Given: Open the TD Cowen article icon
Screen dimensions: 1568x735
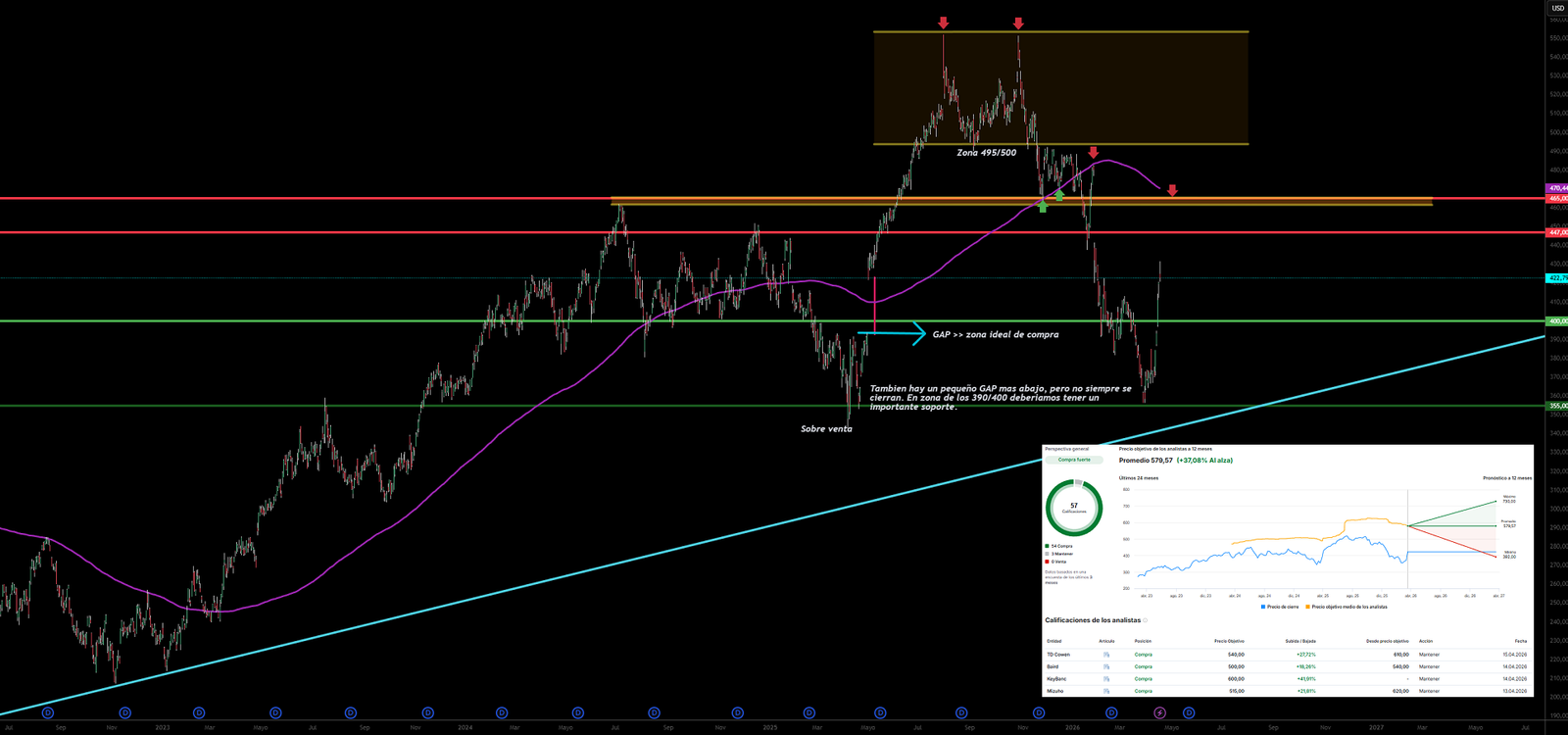Looking at the screenshot, I should tap(1106, 655).
